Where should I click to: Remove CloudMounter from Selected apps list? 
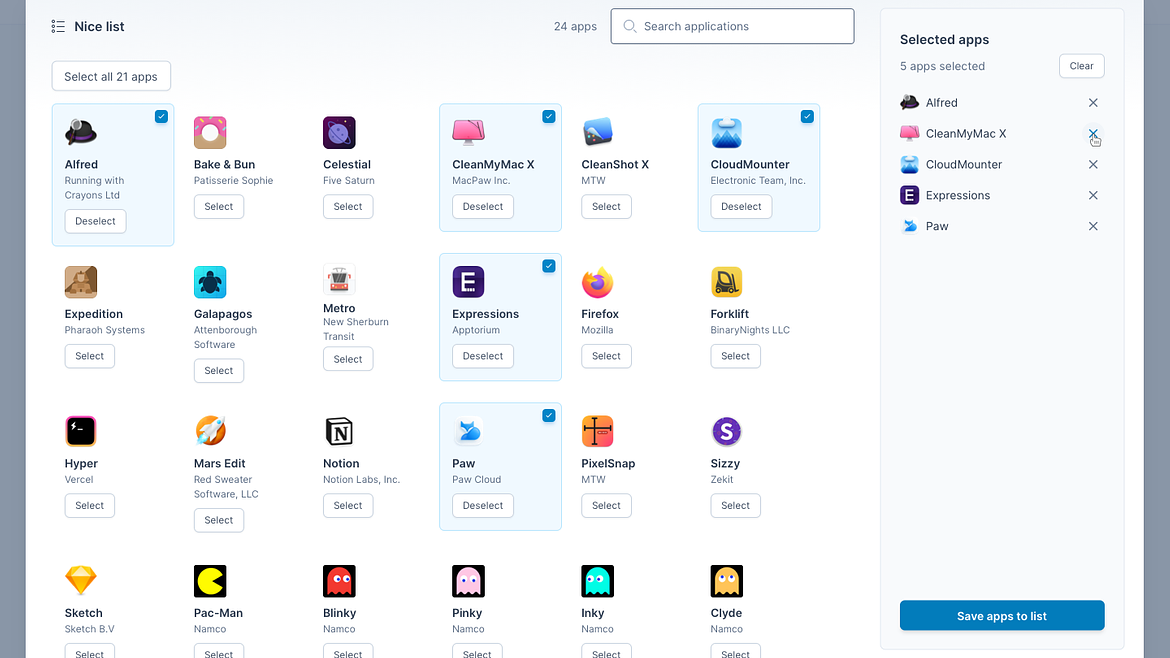click(1093, 164)
